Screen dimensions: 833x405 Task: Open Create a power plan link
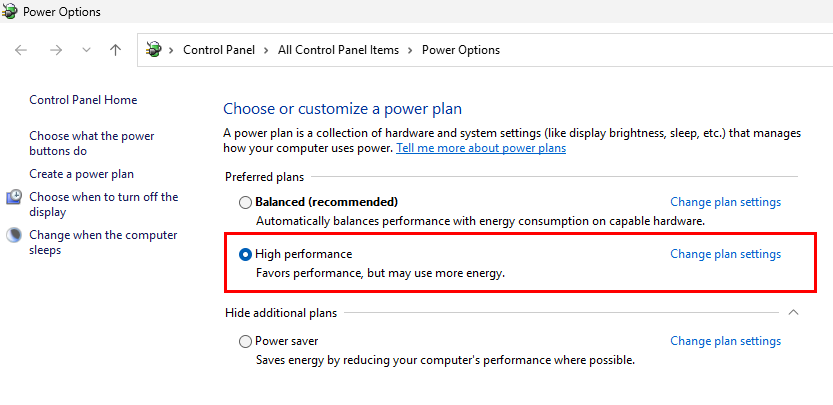click(x=81, y=174)
